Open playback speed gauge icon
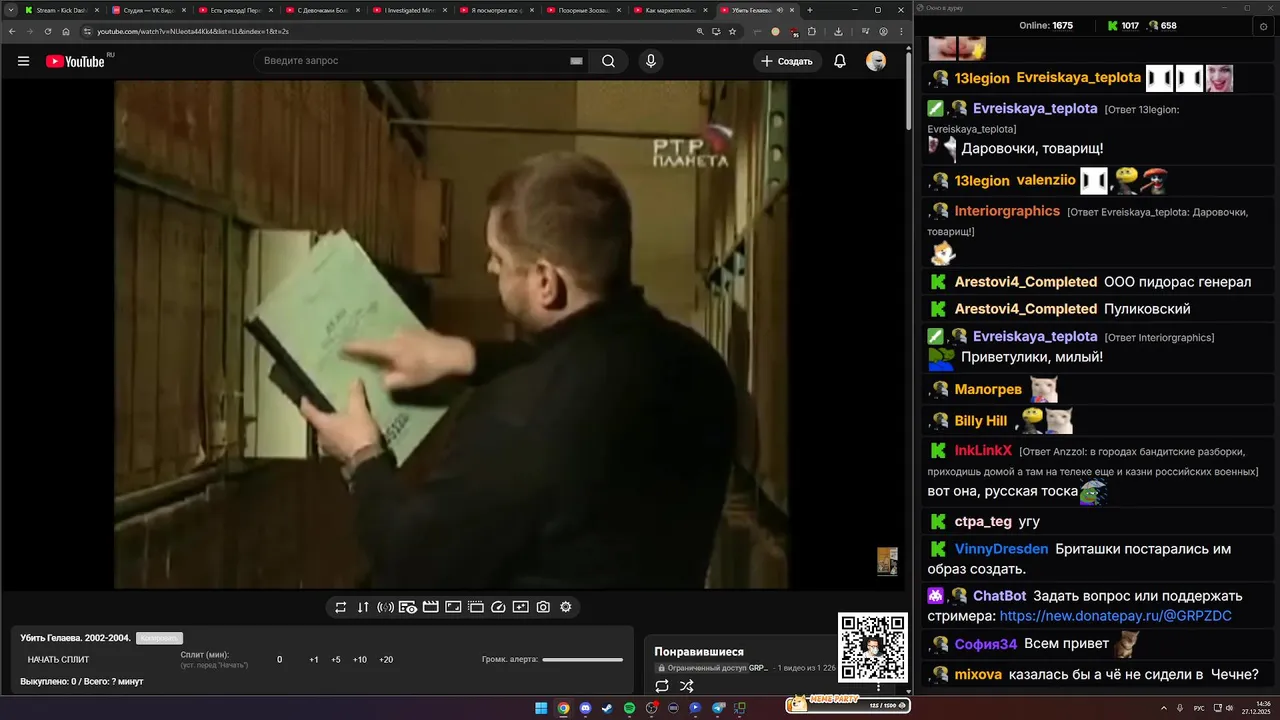 coord(498,607)
